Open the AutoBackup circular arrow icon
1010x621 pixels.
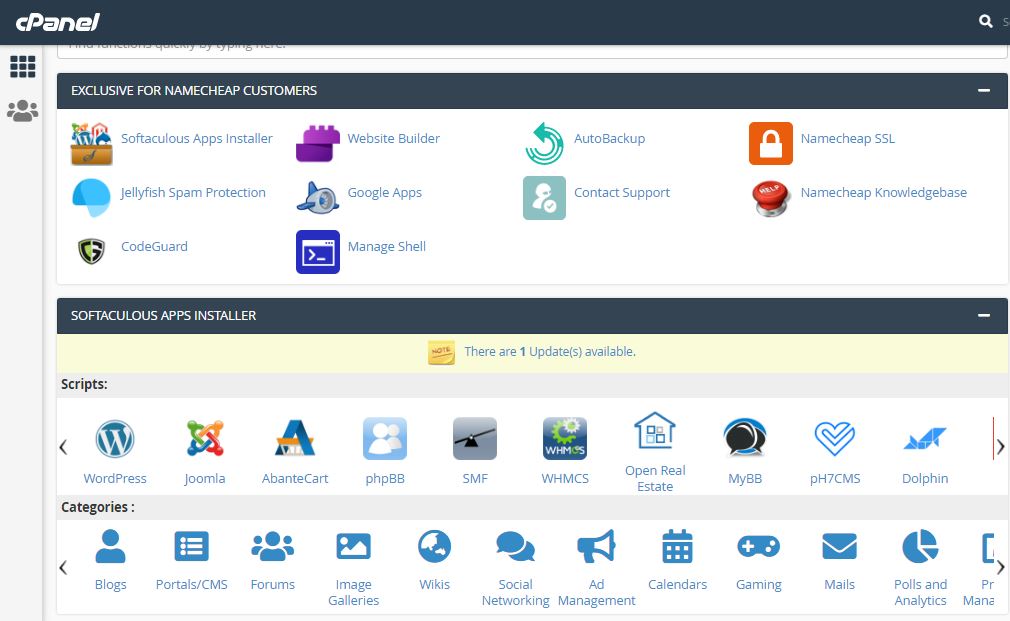544,144
